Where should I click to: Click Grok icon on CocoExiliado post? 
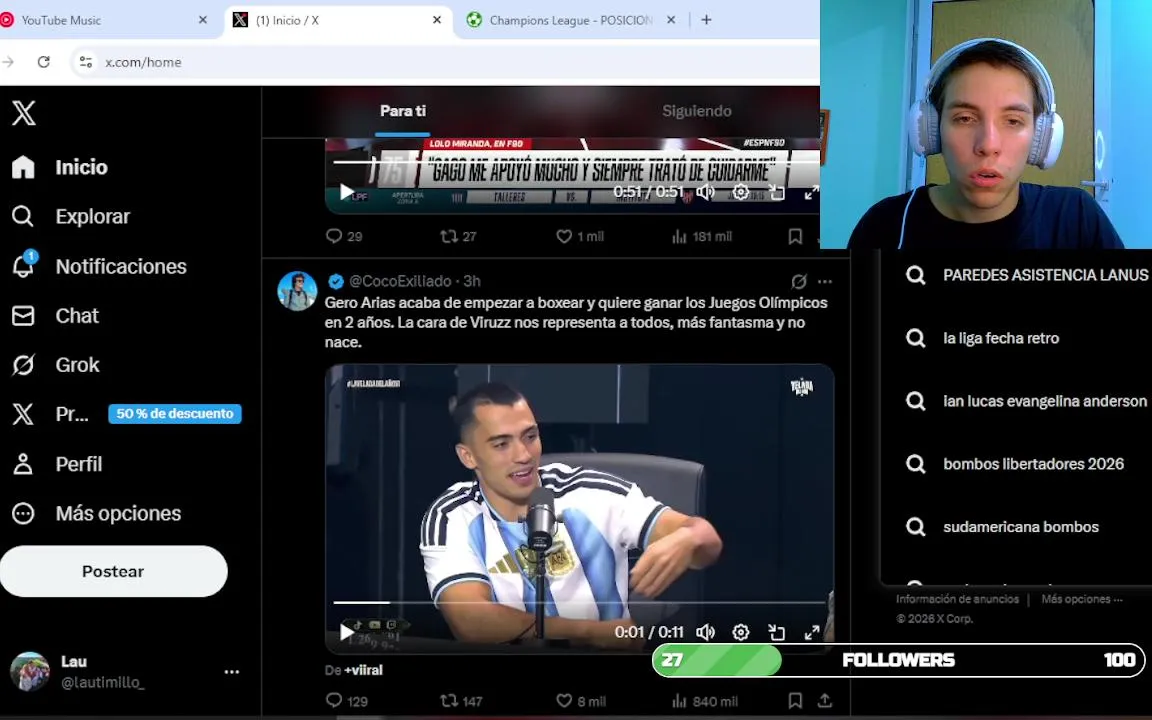[799, 281]
